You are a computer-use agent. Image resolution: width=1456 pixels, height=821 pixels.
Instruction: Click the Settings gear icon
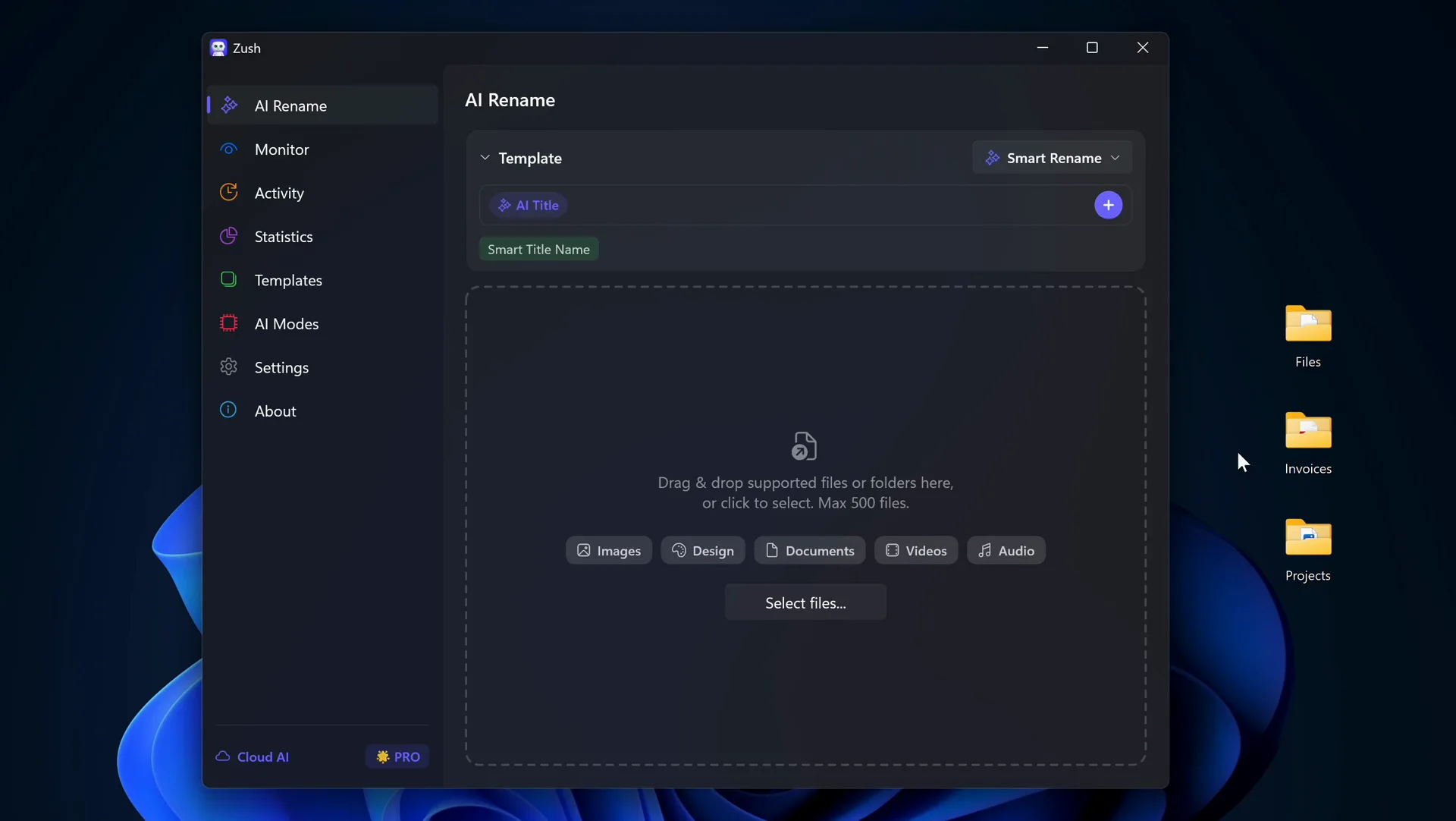point(228,366)
